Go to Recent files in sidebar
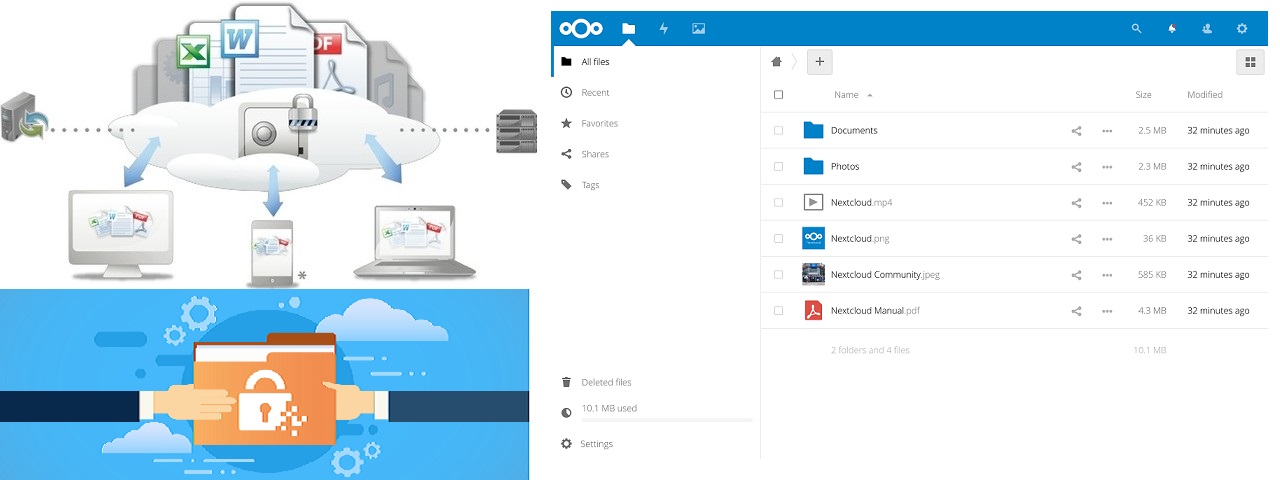Viewport: 1280px width, 480px height. pyautogui.click(x=595, y=93)
